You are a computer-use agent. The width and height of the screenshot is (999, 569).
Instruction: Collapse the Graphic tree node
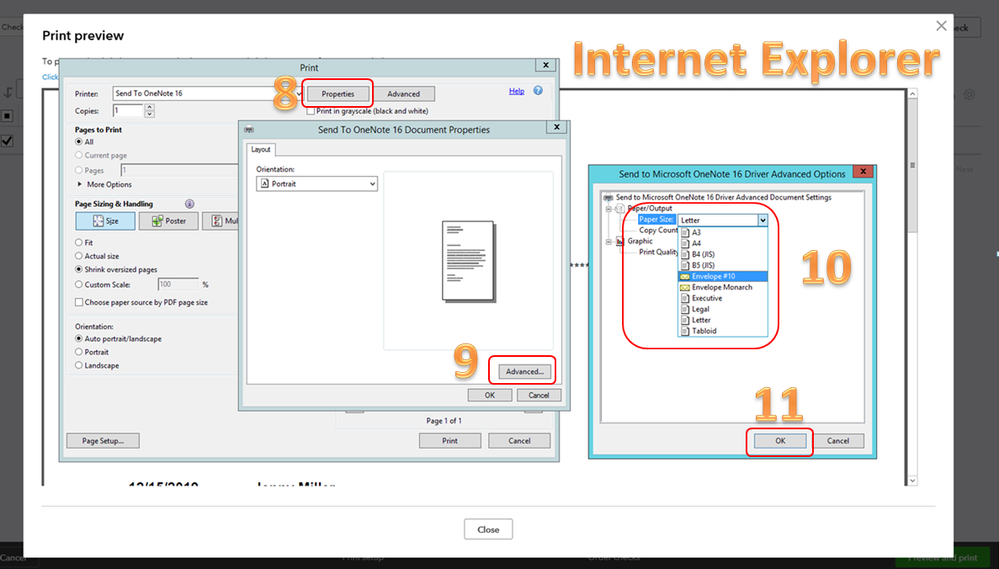tap(608, 241)
